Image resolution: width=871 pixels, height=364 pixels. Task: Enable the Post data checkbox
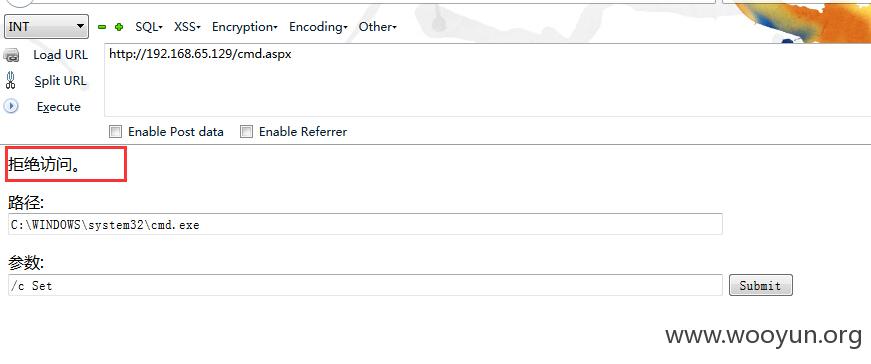116,132
